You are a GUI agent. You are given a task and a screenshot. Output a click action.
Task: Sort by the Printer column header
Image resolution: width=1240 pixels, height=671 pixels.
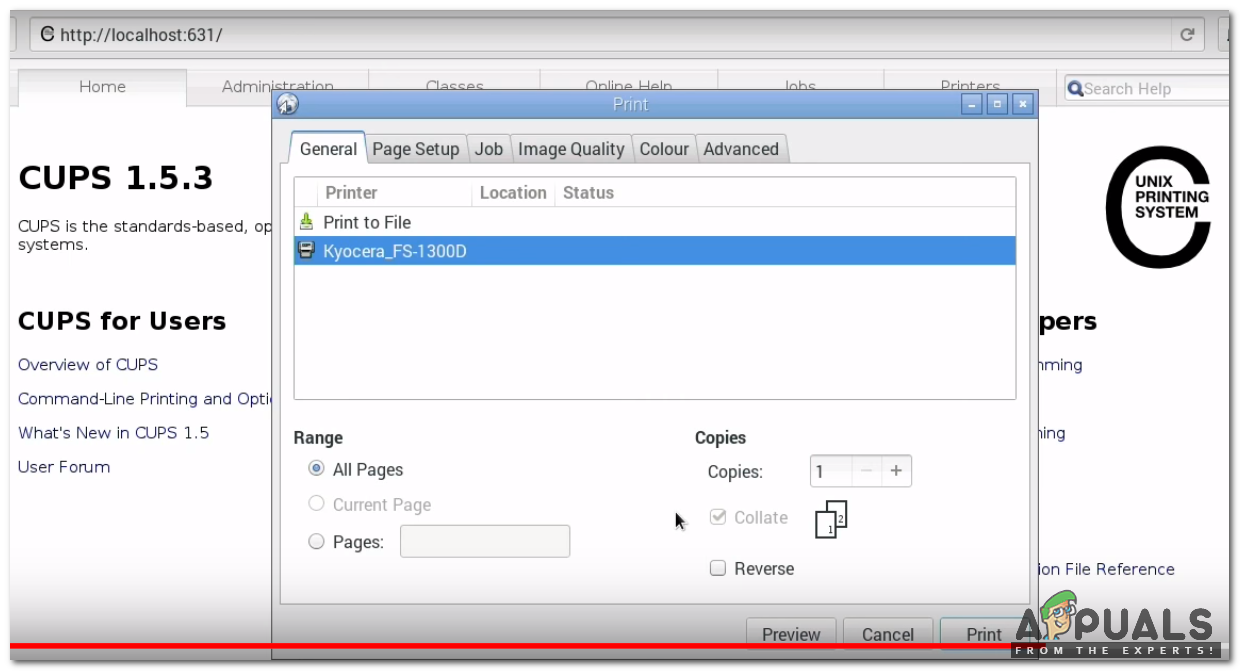click(351, 192)
